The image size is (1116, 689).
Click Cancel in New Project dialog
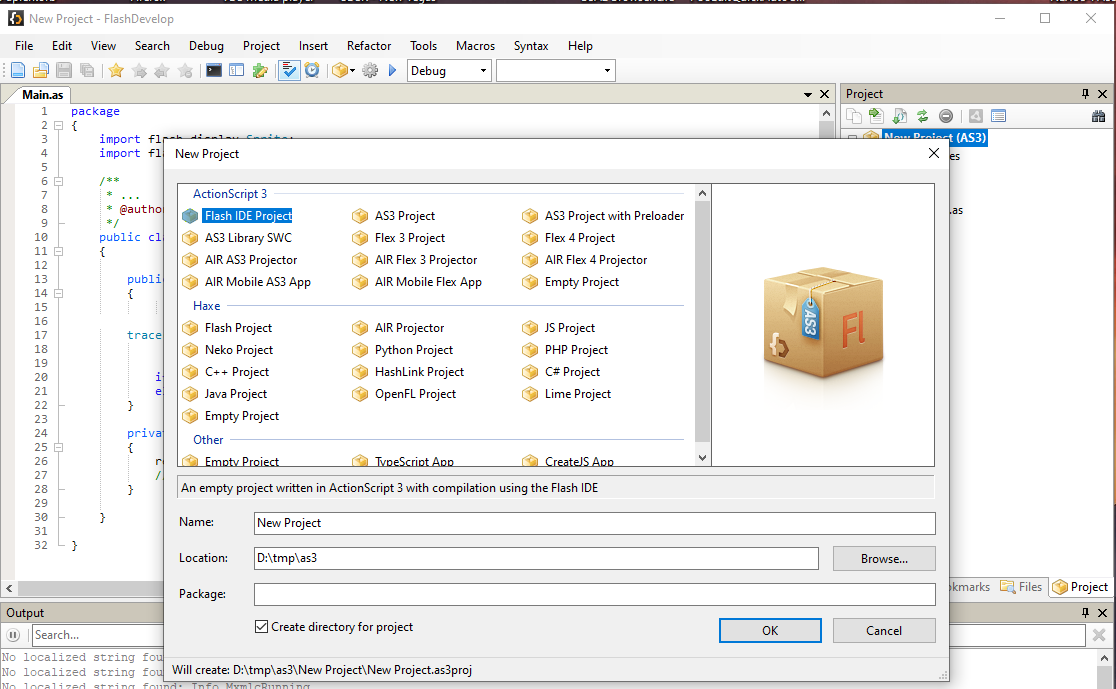click(x=884, y=631)
